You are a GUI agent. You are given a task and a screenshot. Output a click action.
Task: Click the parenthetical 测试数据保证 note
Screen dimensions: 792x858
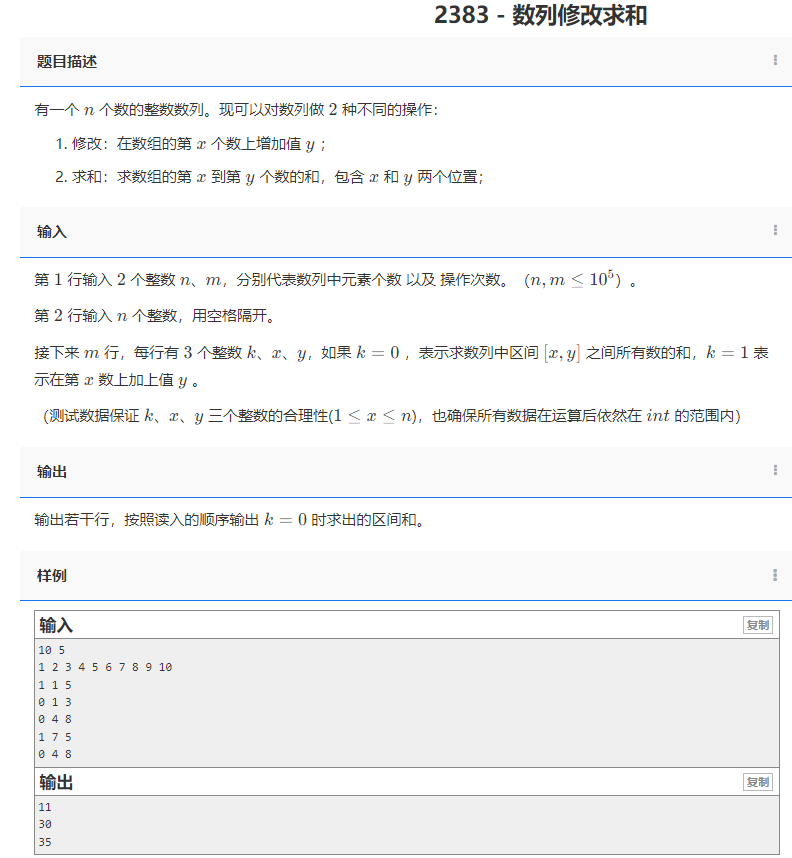coord(391,416)
